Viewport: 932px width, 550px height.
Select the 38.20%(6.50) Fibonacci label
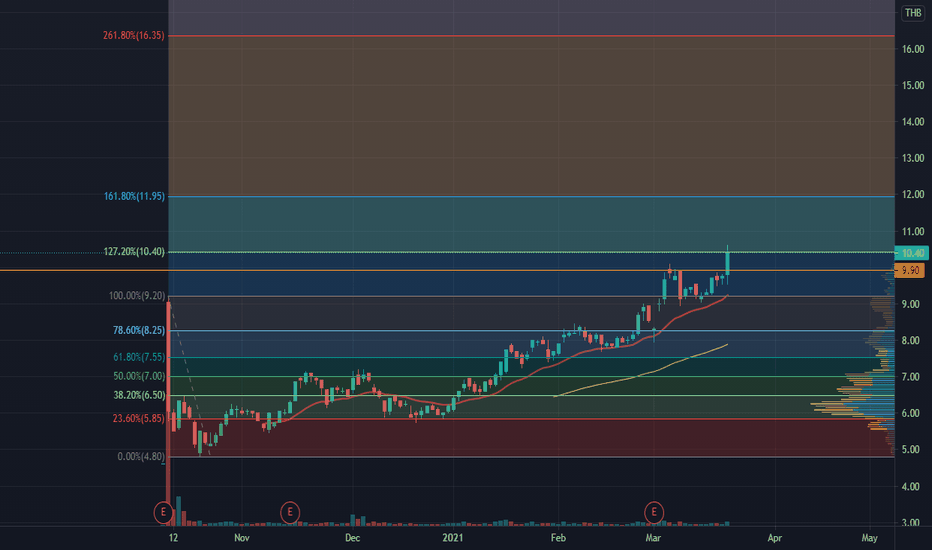pyautogui.click(x=139, y=395)
